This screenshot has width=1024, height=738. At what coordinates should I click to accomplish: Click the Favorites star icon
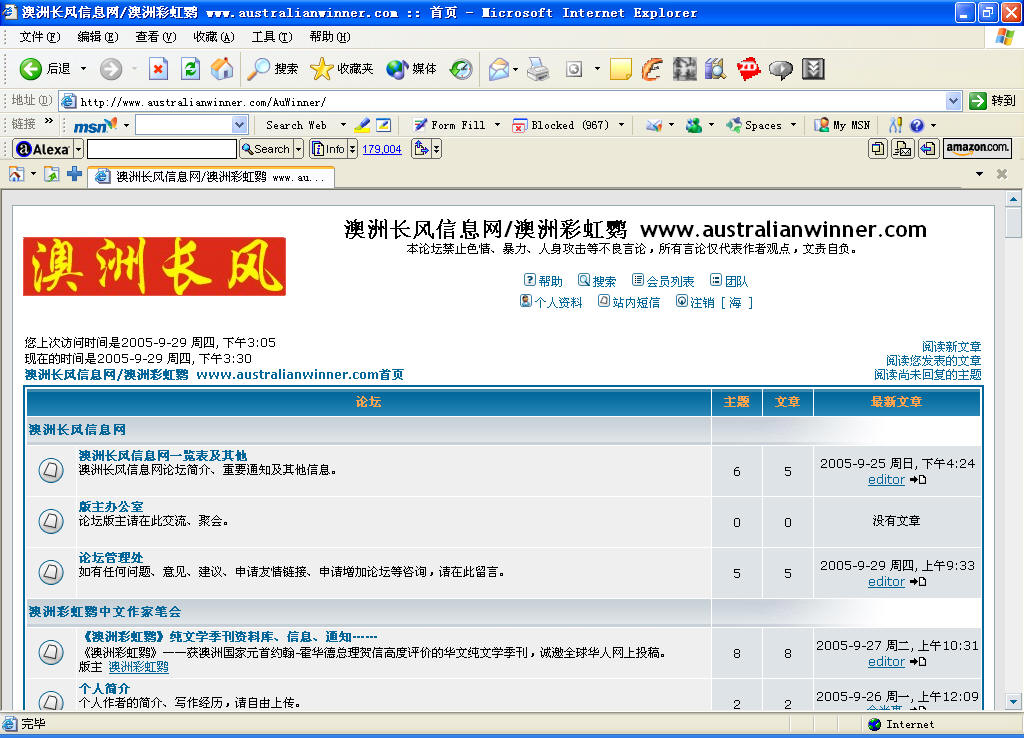coord(321,69)
